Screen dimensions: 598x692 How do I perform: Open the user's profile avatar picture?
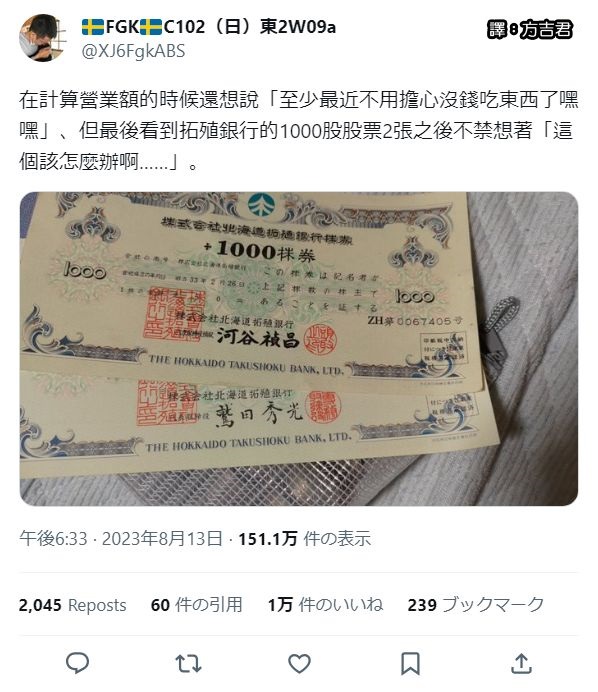click(42, 38)
